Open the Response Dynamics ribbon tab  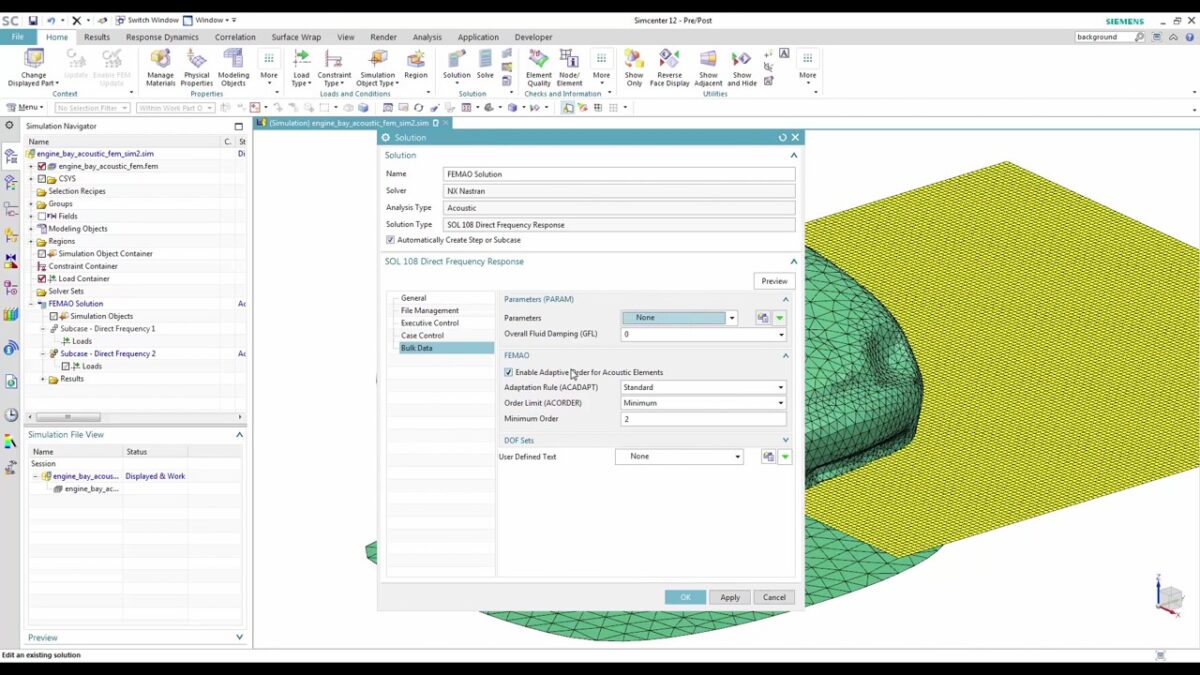pos(162,37)
